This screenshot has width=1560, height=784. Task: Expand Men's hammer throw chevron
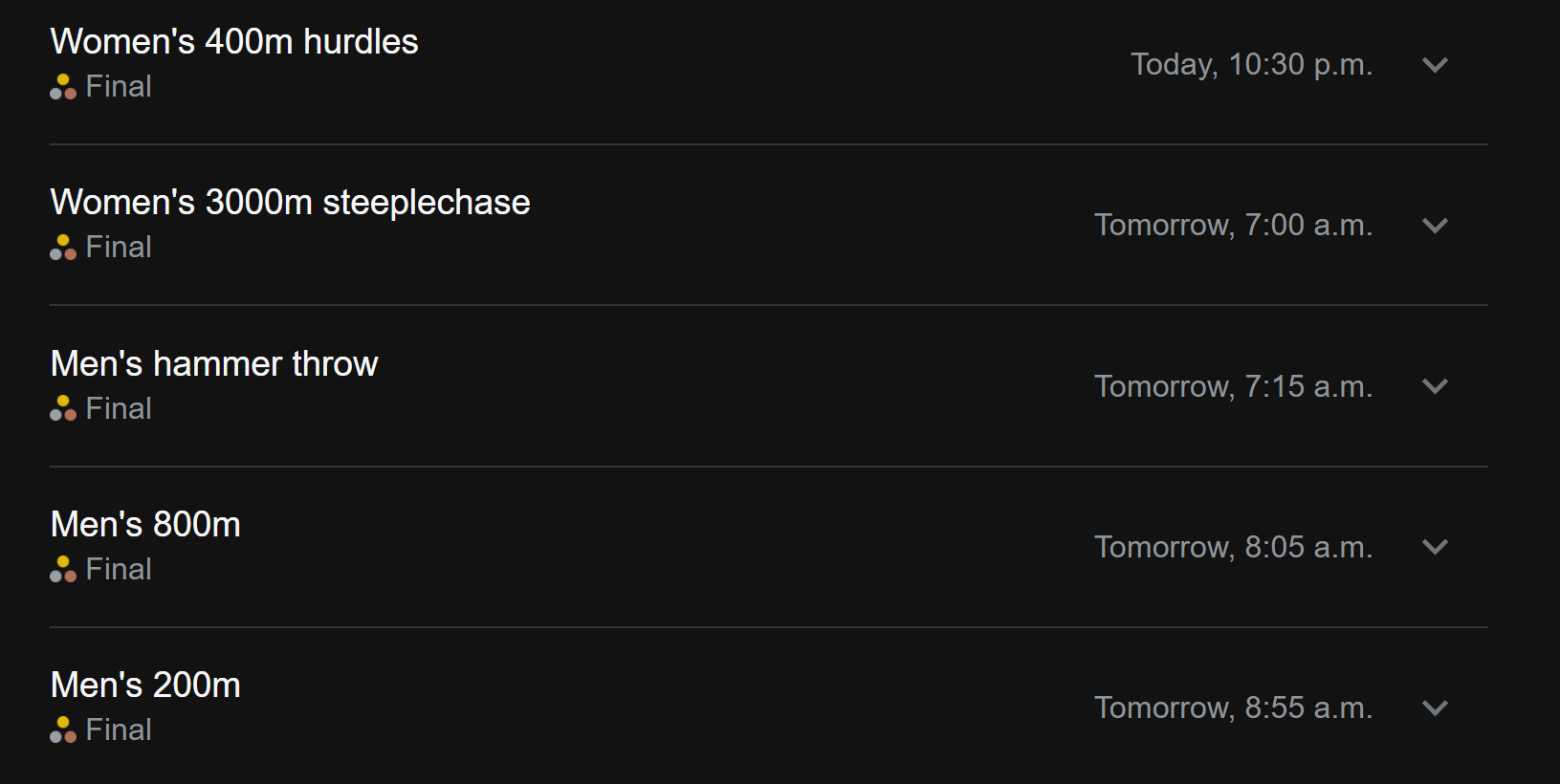coord(1435,386)
